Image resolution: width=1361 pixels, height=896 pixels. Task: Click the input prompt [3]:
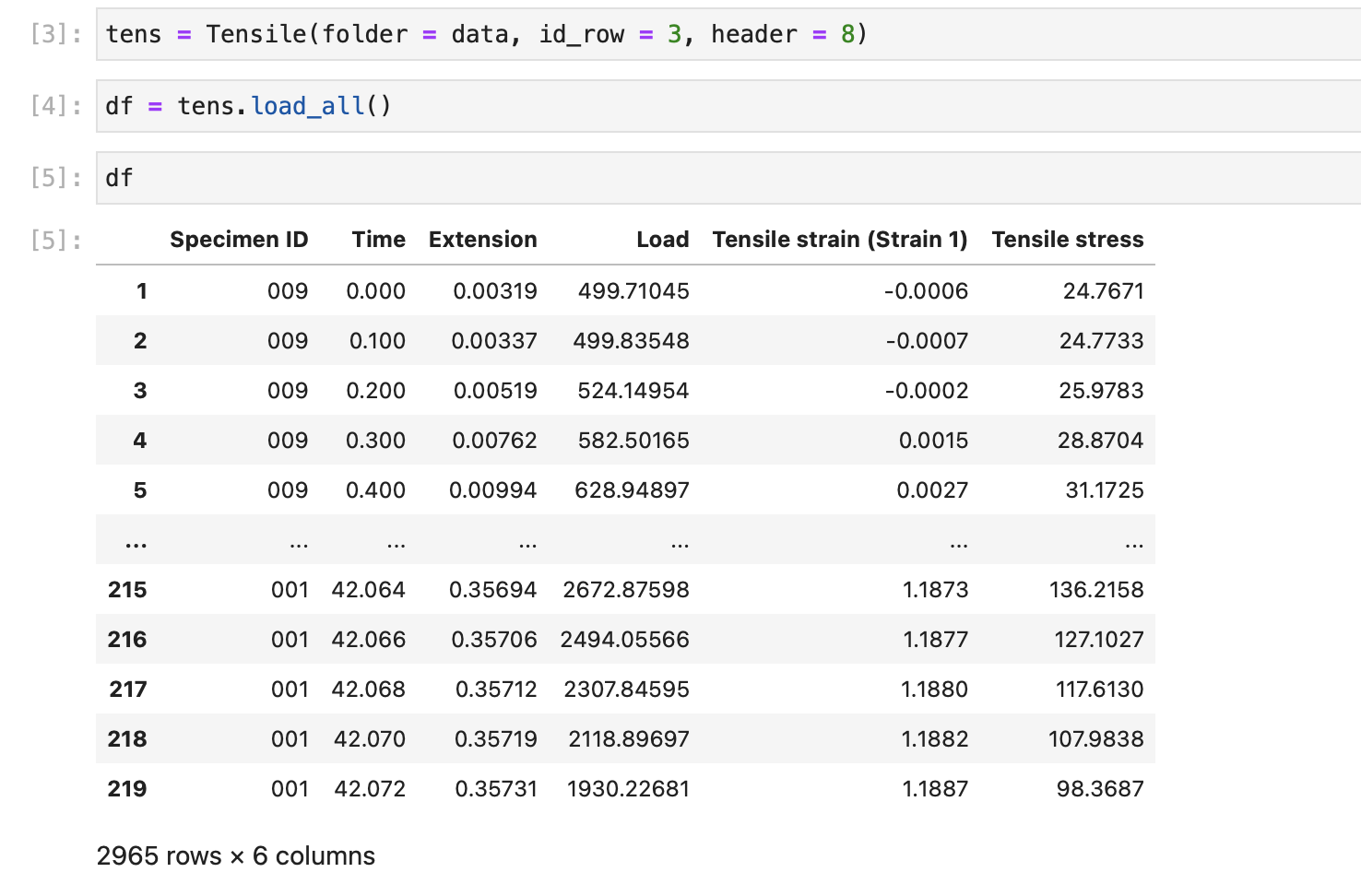tap(55, 34)
